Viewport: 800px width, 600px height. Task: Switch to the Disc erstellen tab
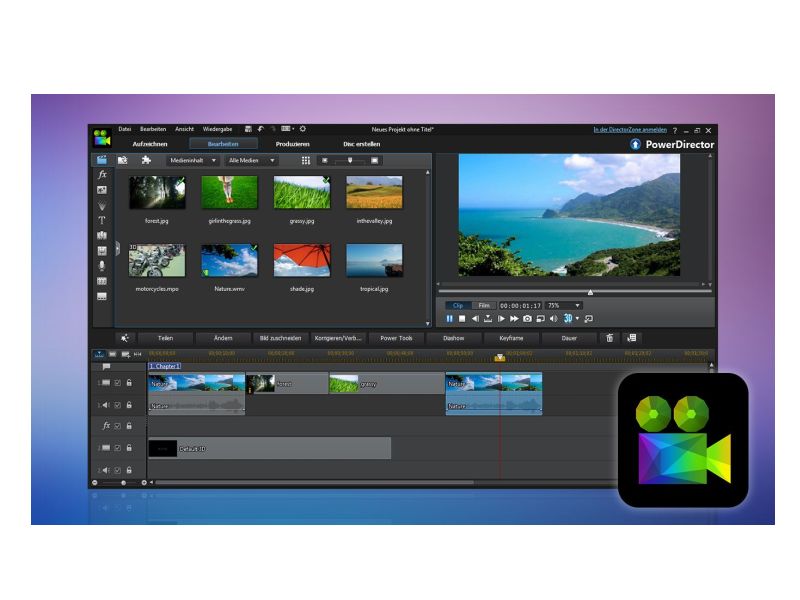tap(361, 144)
